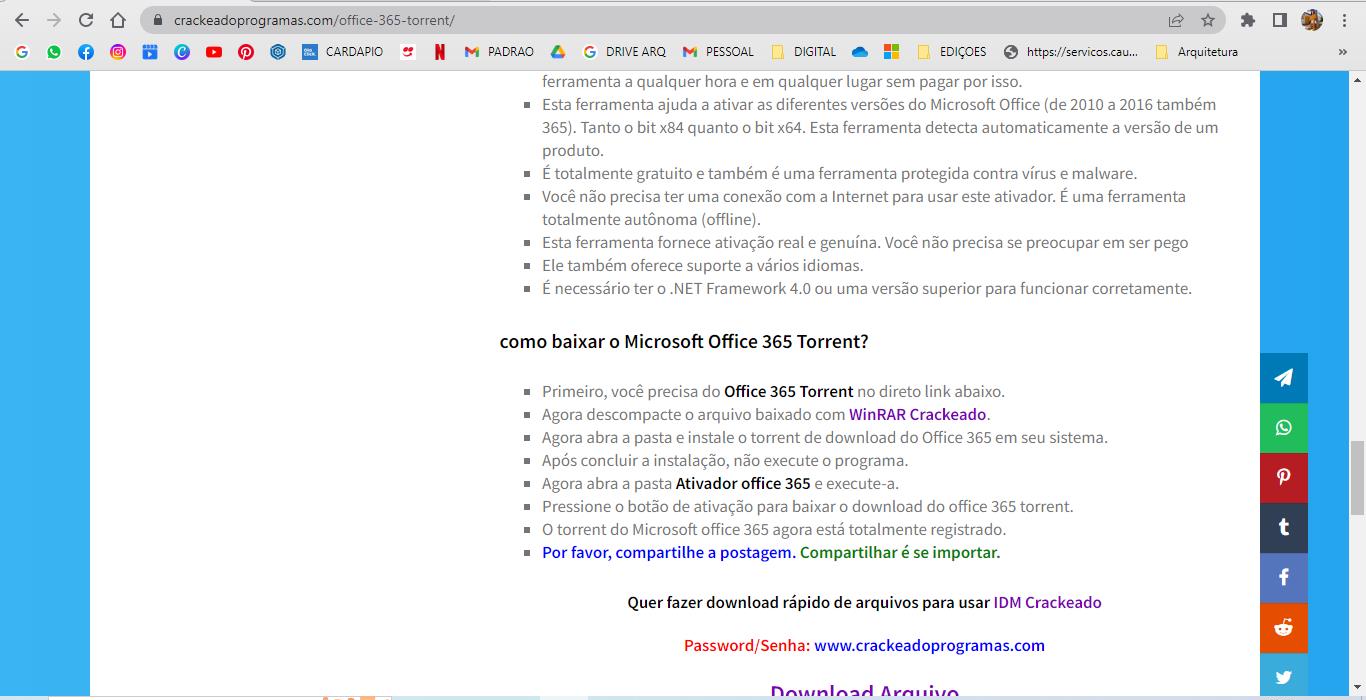Viewport: 1366px width, 700px height.
Task: Open the YouTube bookmark icon
Action: coord(214,52)
